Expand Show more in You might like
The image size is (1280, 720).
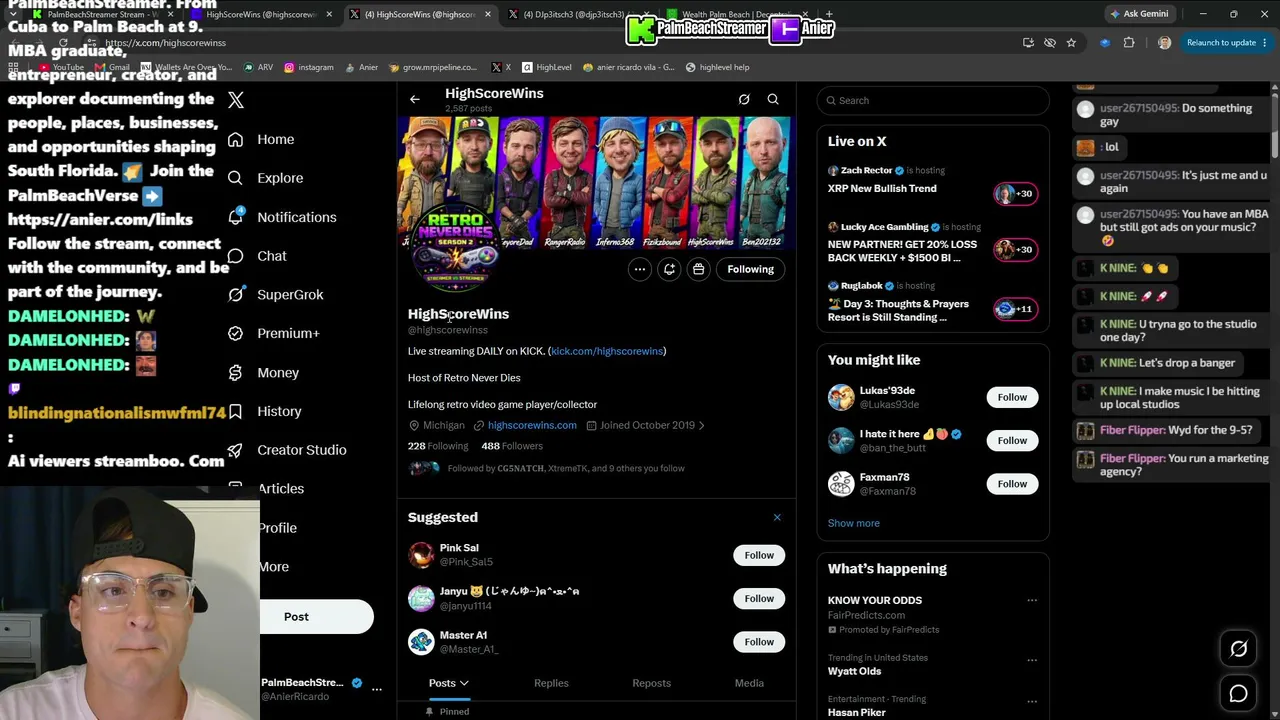[854, 523]
